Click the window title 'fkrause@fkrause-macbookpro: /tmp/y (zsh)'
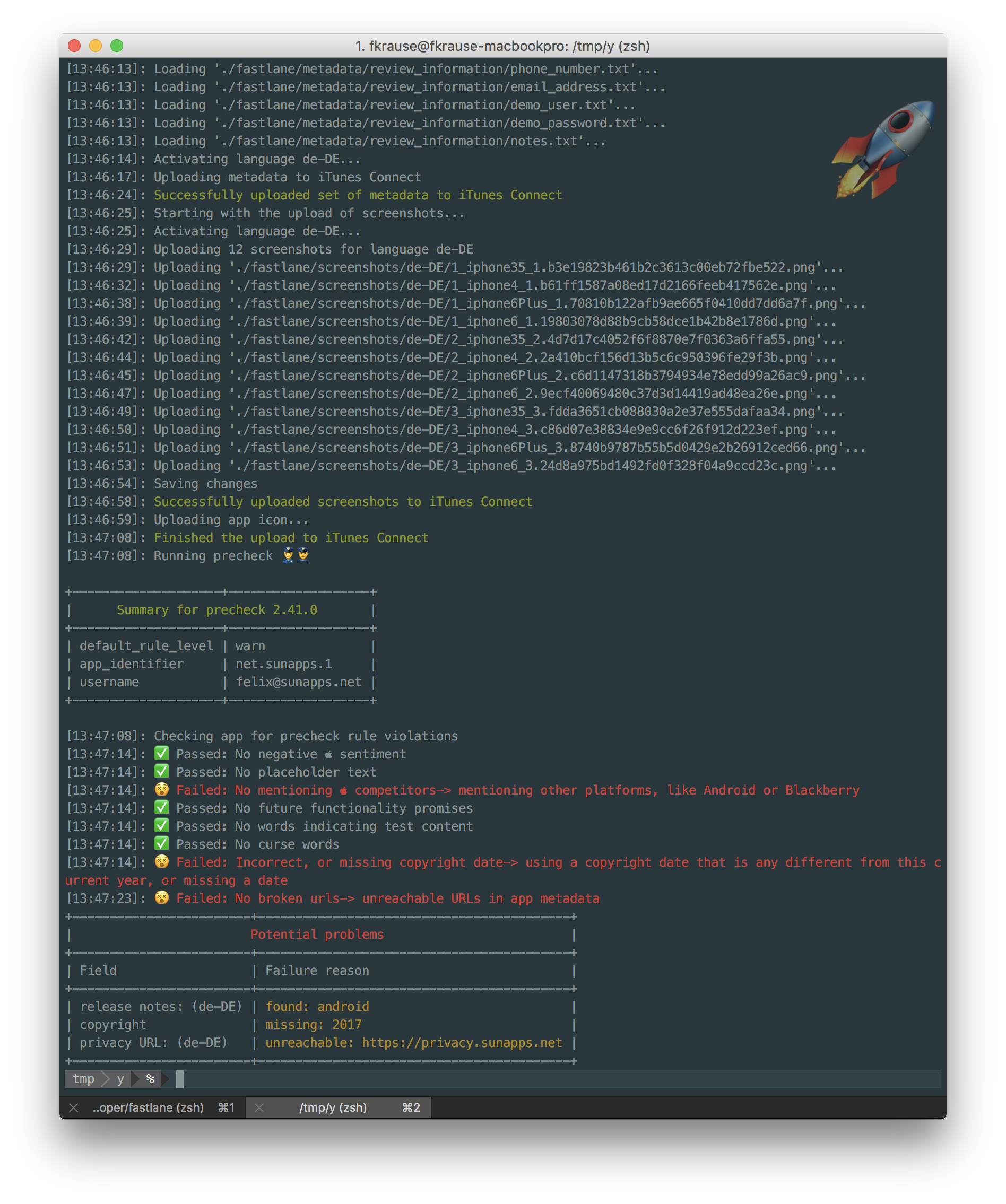This screenshot has width=1006, height=1204. [x=502, y=46]
